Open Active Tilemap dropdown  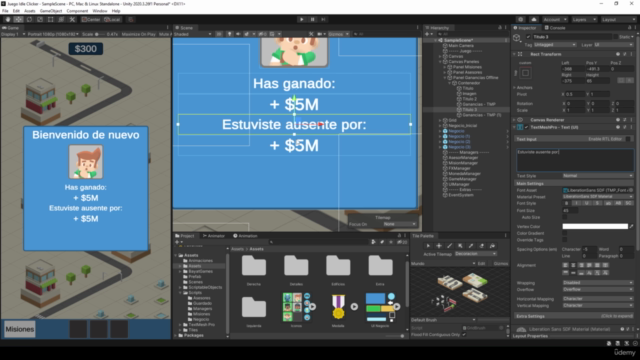coord(476,253)
